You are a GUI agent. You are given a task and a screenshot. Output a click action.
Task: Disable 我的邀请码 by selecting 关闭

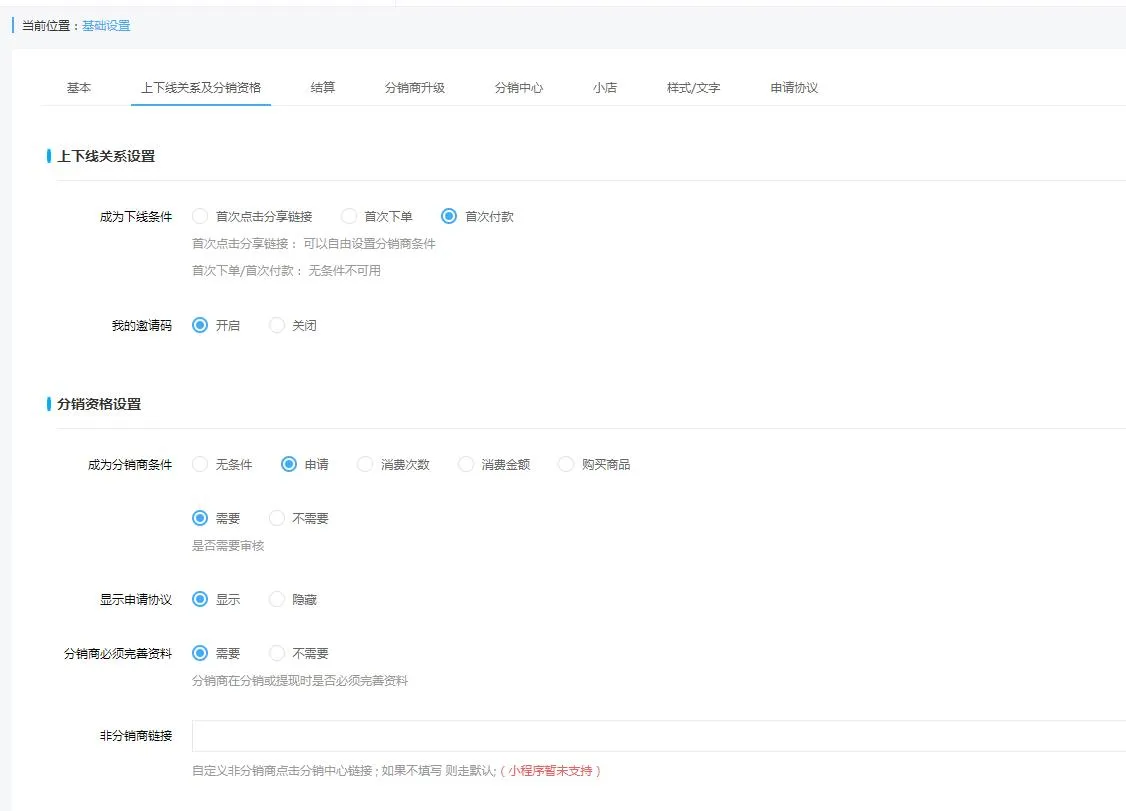(277, 325)
